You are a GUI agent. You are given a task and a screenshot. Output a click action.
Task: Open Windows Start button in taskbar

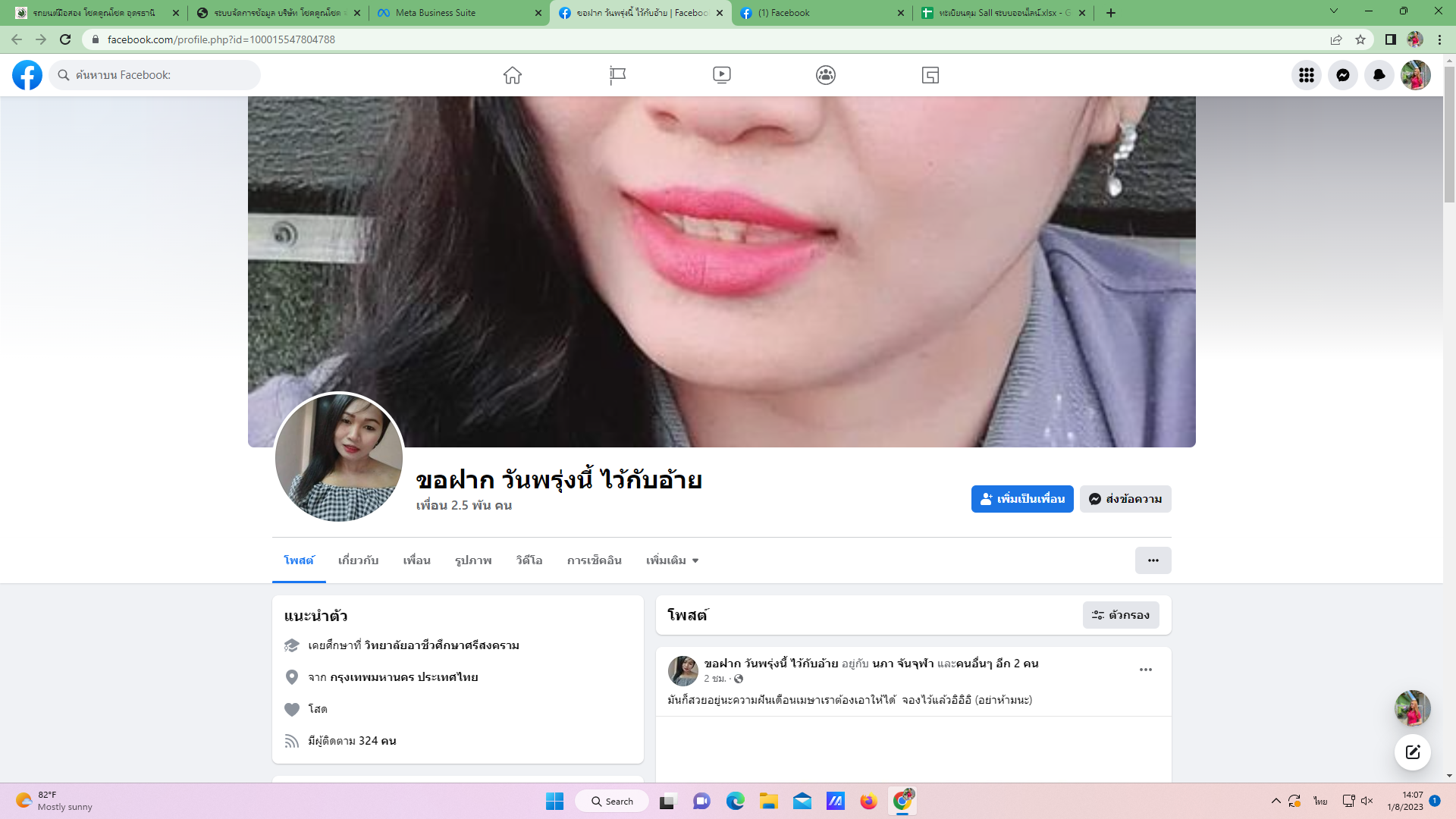[x=554, y=801]
